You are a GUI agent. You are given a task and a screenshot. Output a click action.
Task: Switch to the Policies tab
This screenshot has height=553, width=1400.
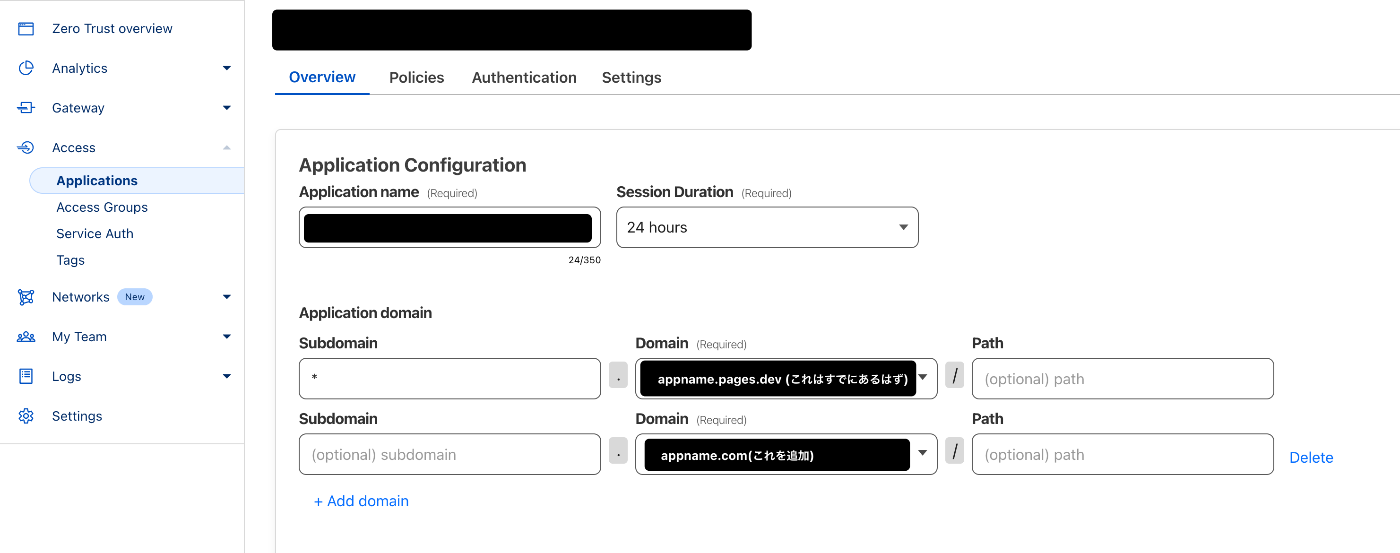pyautogui.click(x=417, y=77)
